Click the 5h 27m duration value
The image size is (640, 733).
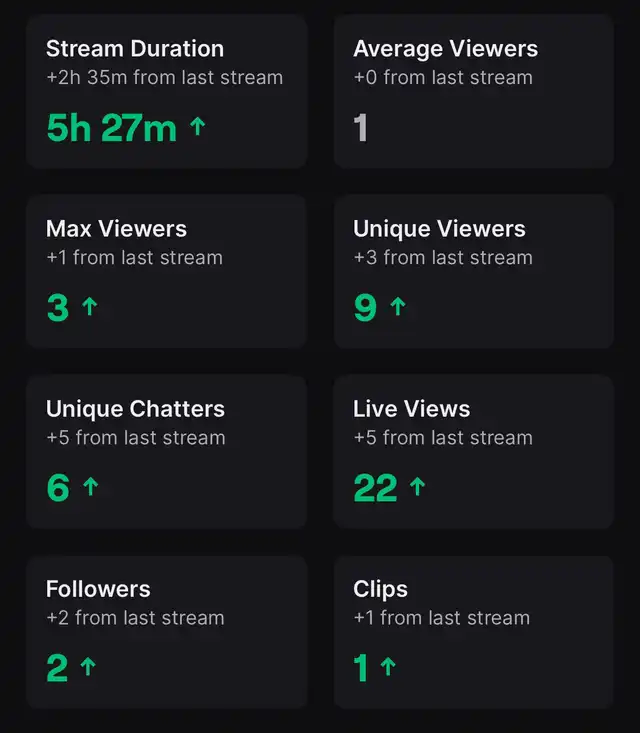tap(111, 128)
